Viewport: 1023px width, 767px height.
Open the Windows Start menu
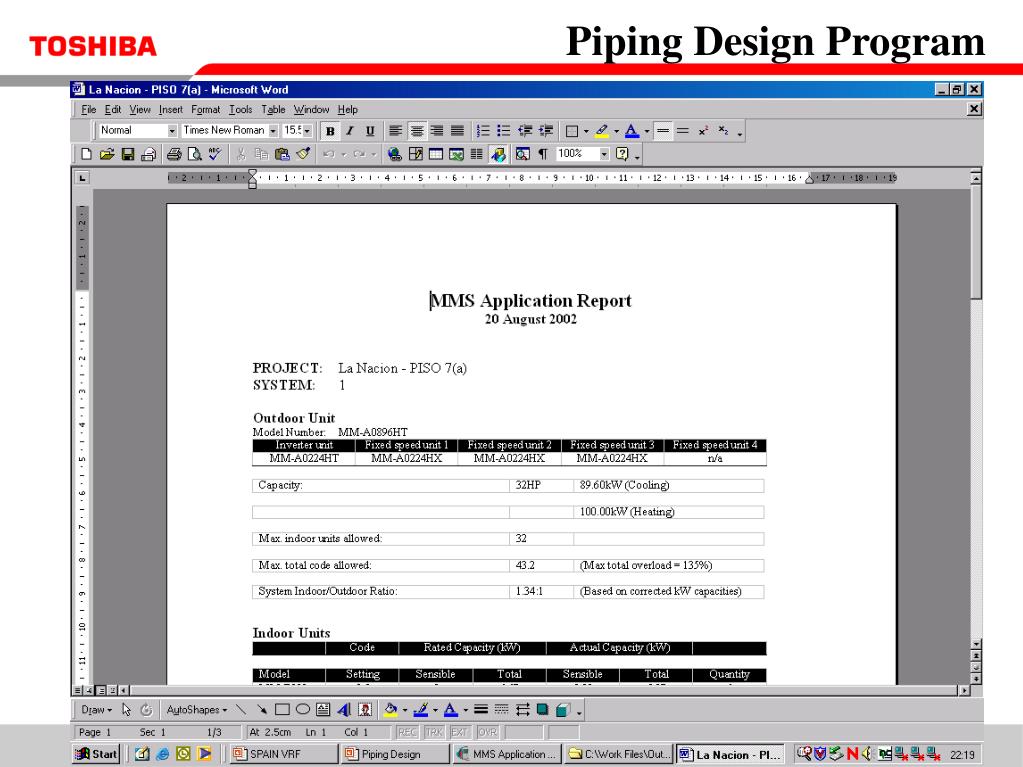[x=97, y=754]
